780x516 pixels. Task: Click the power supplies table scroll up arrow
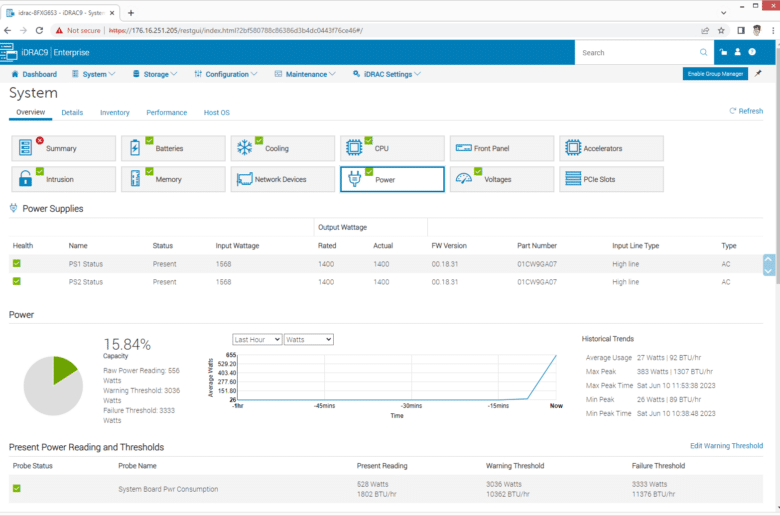click(769, 260)
